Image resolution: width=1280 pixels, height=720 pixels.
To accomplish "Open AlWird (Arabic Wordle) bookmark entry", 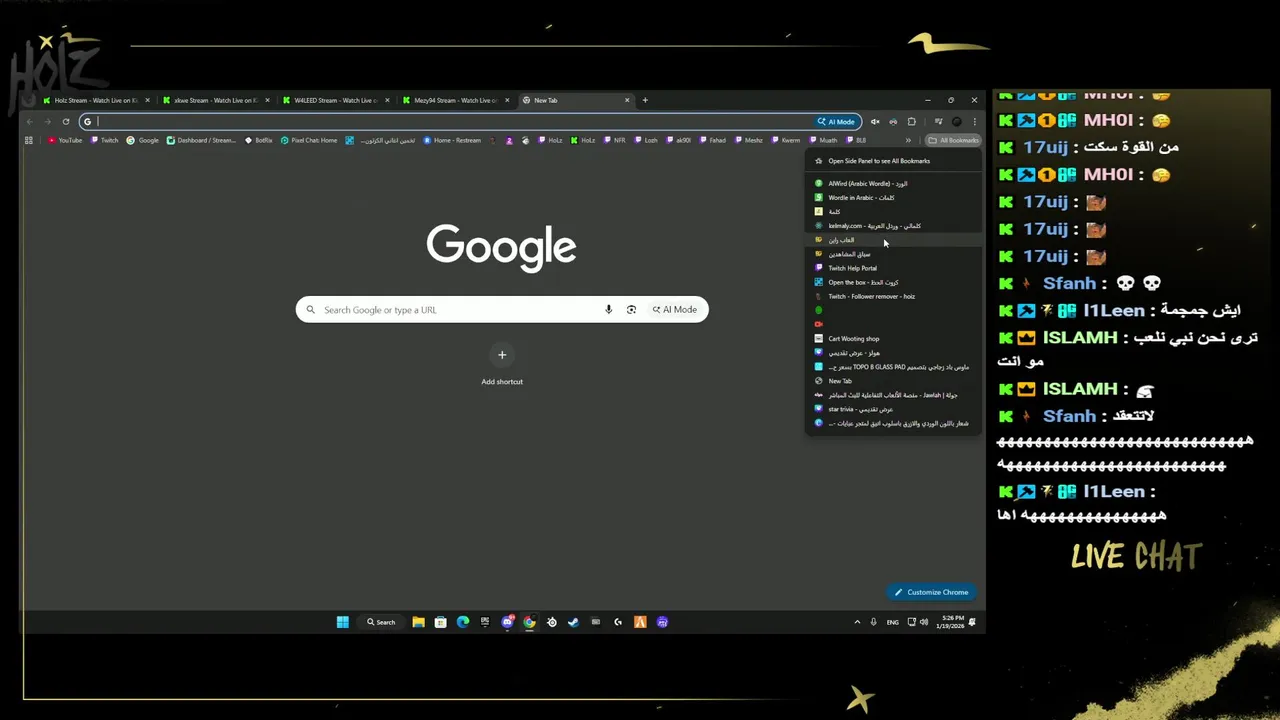I will pyautogui.click(x=894, y=184).
